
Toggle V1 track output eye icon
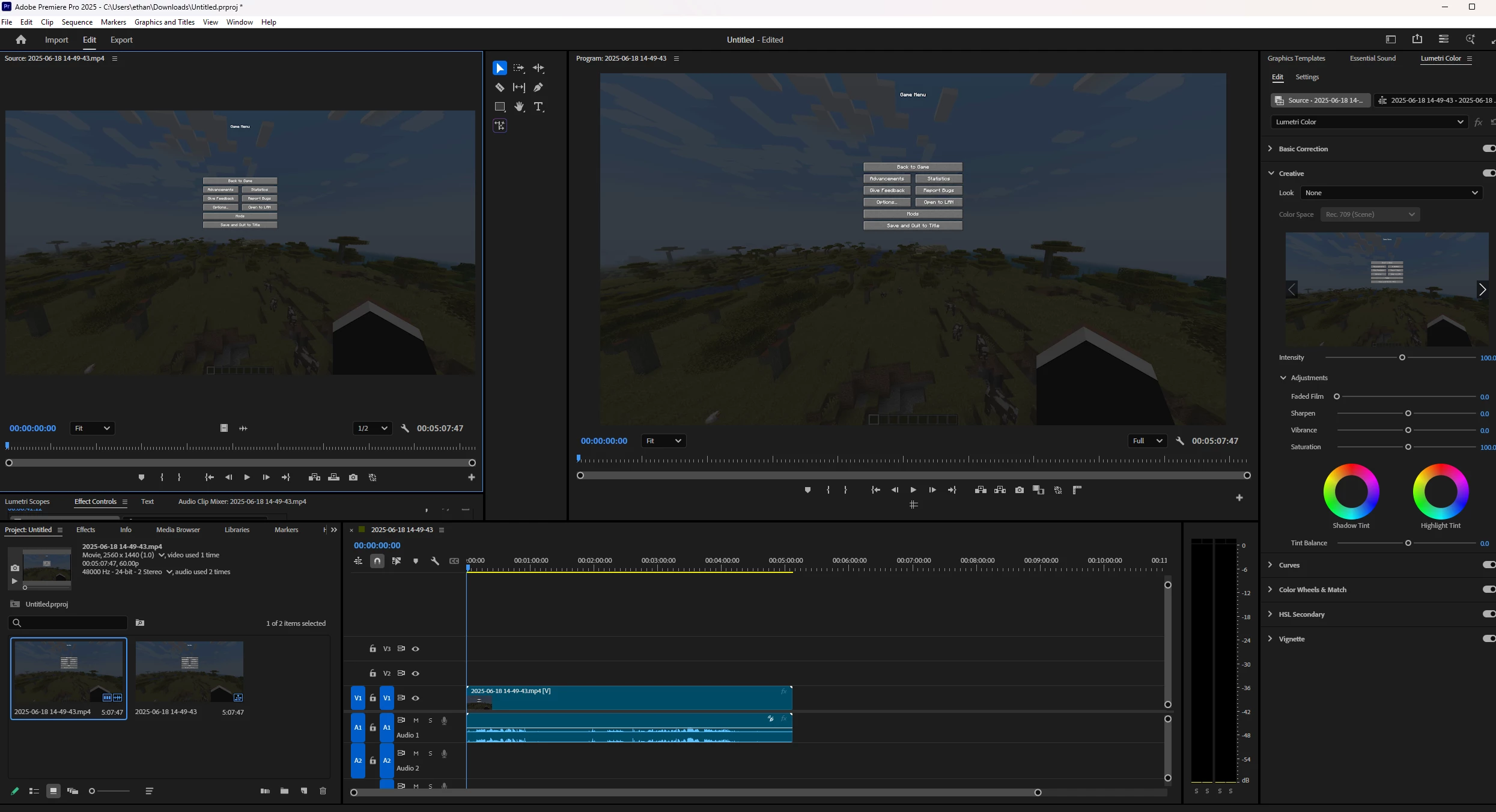pos(415,698)
